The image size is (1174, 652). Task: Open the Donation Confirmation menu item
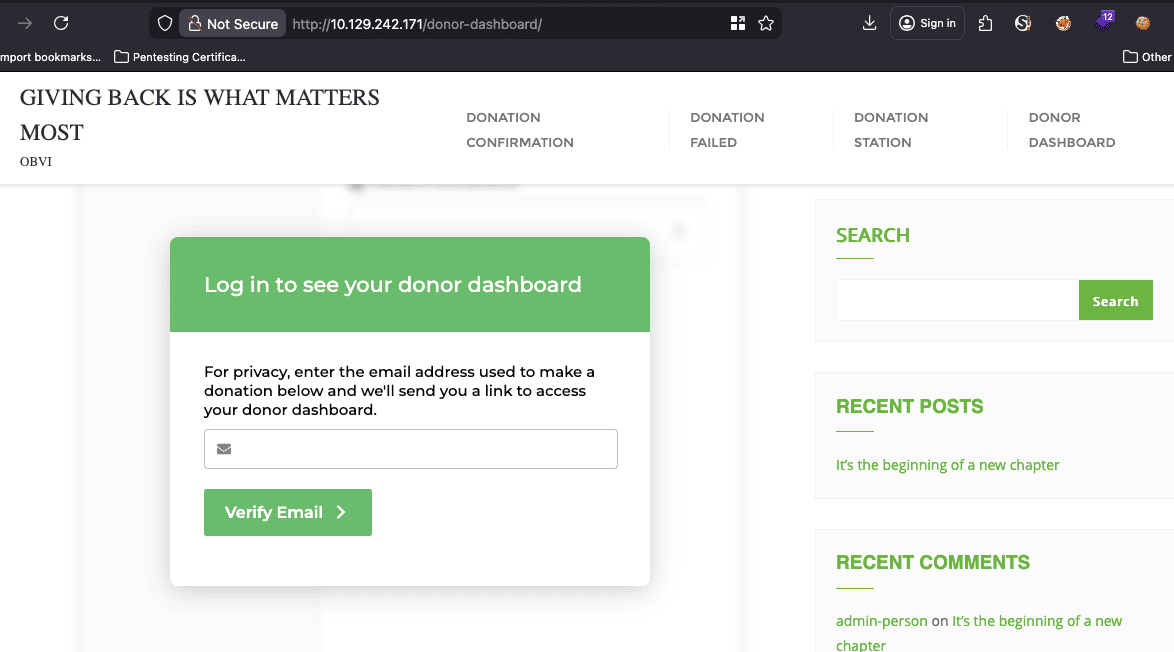pyautogui.click(x=519, y=130)
